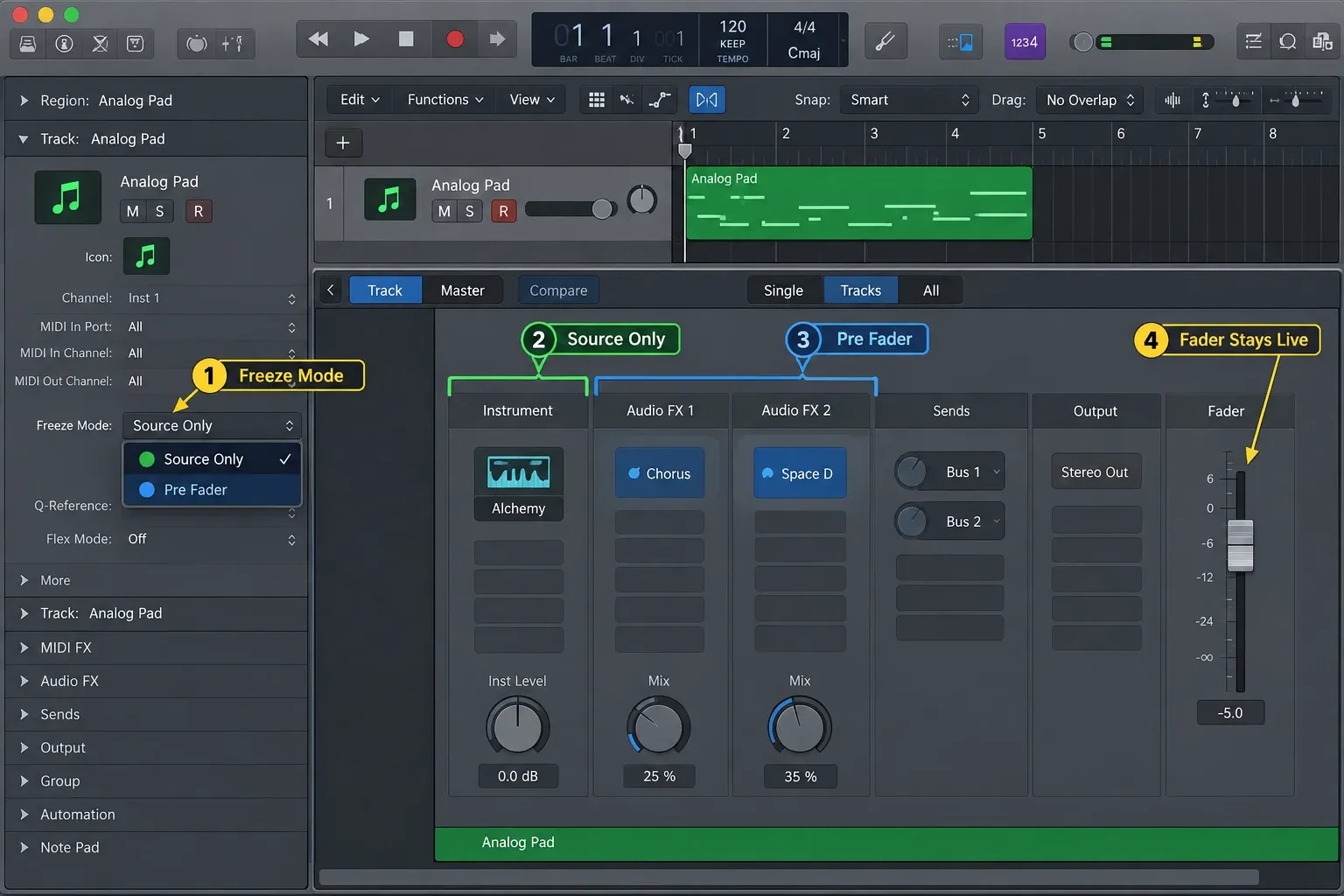
Task: Open the Drag No Overlap dropdown
Action: pyautogui.click(x=1089, y=100)
